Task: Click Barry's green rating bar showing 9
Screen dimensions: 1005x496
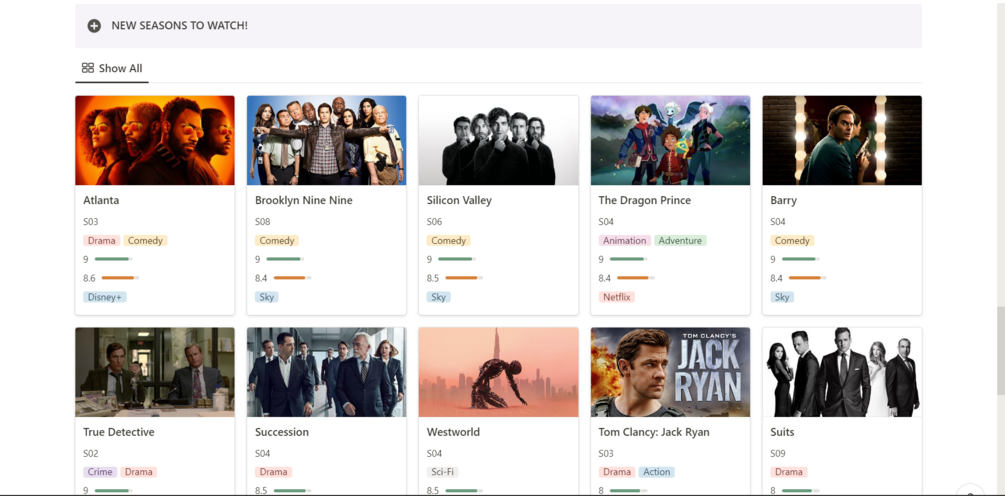Action: [801, 260]
